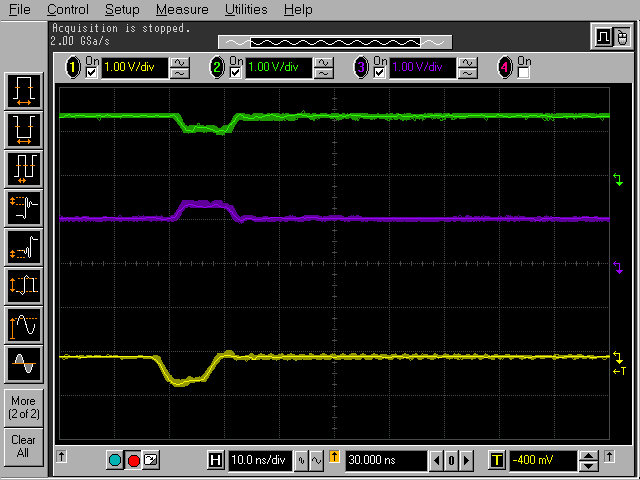Screen dimensions: 640x480
Task: Click the channel 1 1.00 V/div field
Action: (134, 67)
